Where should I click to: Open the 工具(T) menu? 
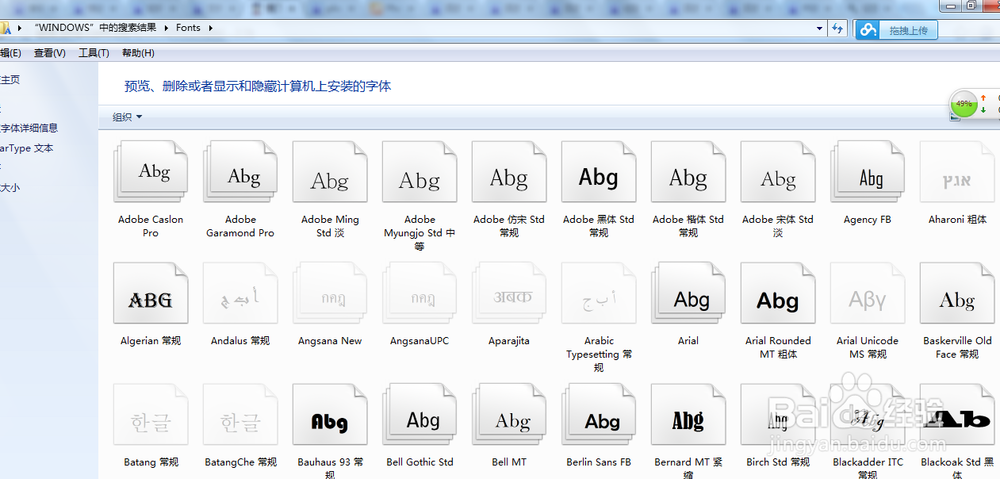[x=94, y=53]
